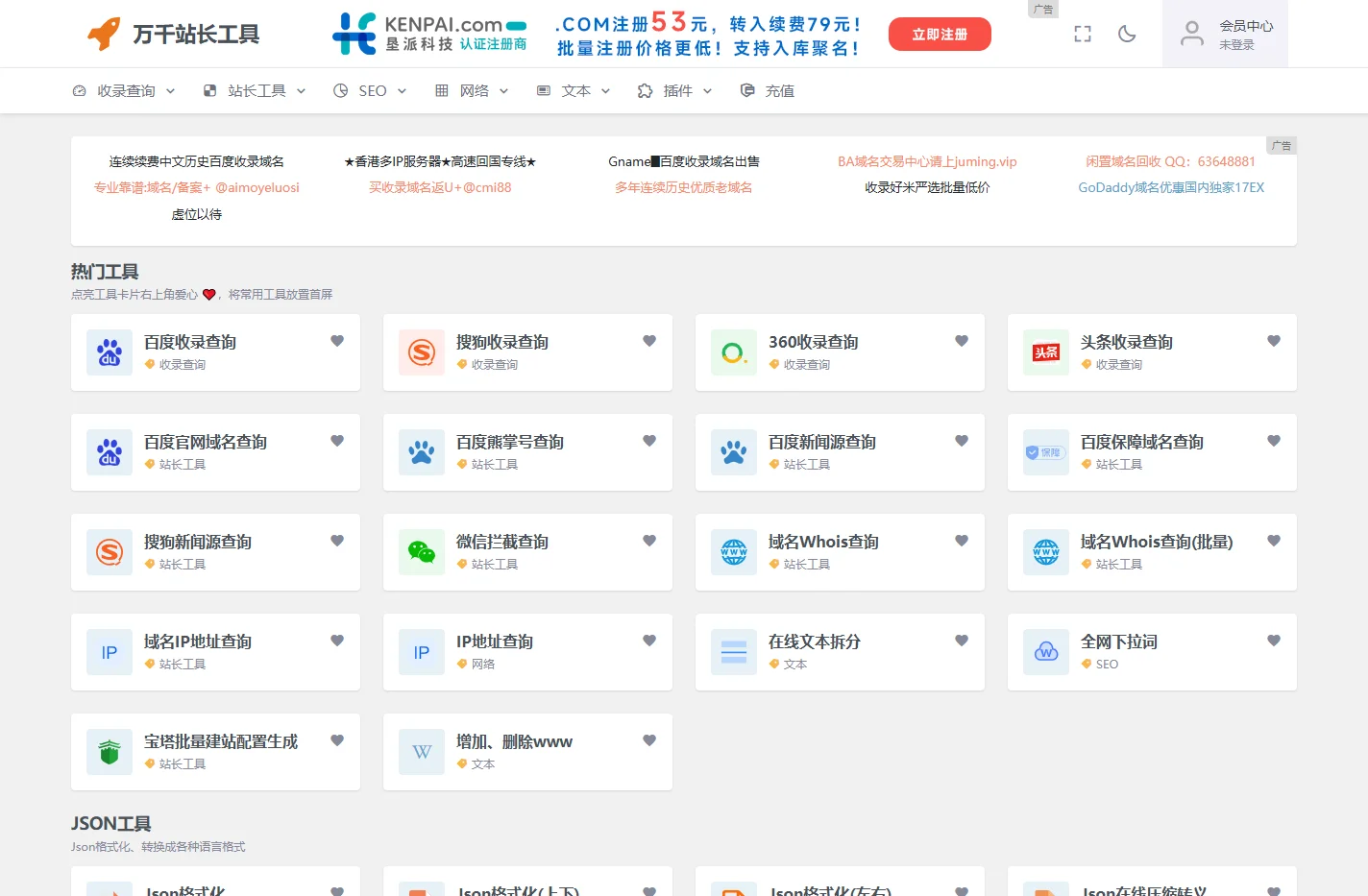The height and width of the screenshot is (896, 1368).
Task: Switch to dark mode with moon icon
Action: [1127, 34]
